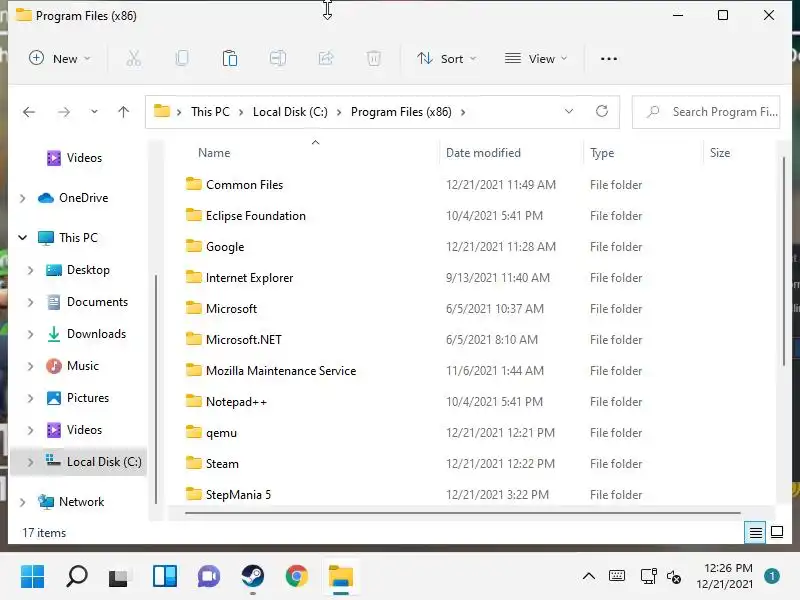Select the Common Files folder

244,185
